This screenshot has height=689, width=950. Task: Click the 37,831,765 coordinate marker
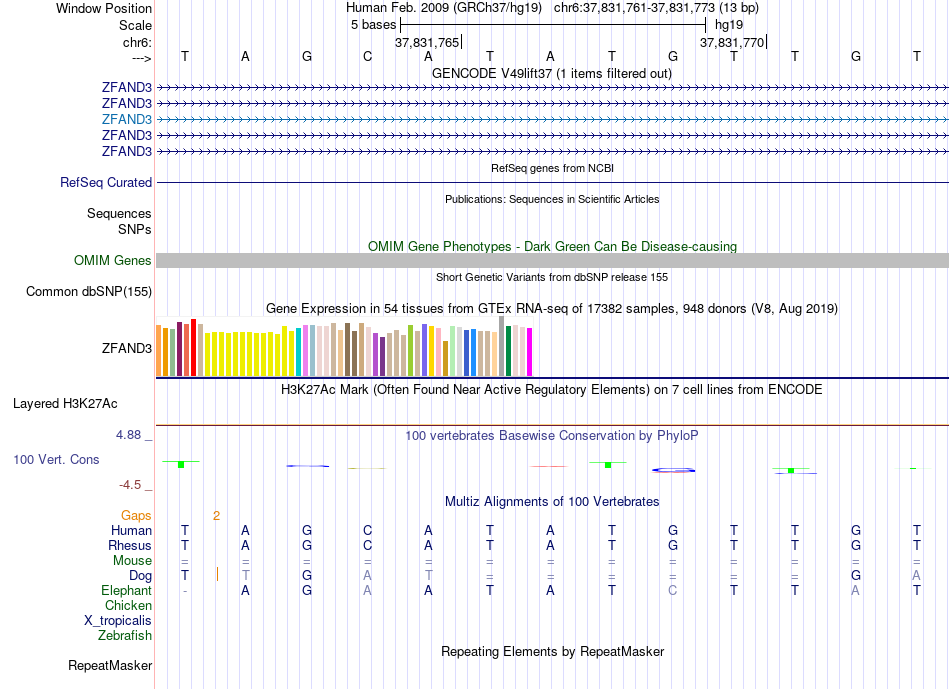(x=427, y=42)
